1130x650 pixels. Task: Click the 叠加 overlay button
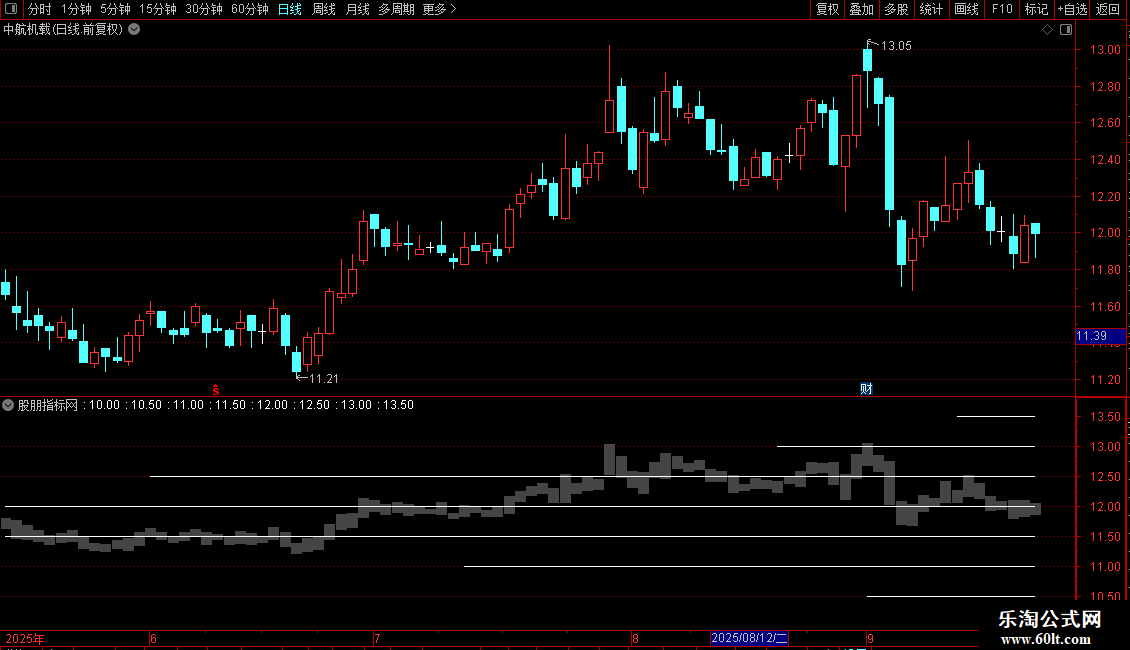pos(861,9)
